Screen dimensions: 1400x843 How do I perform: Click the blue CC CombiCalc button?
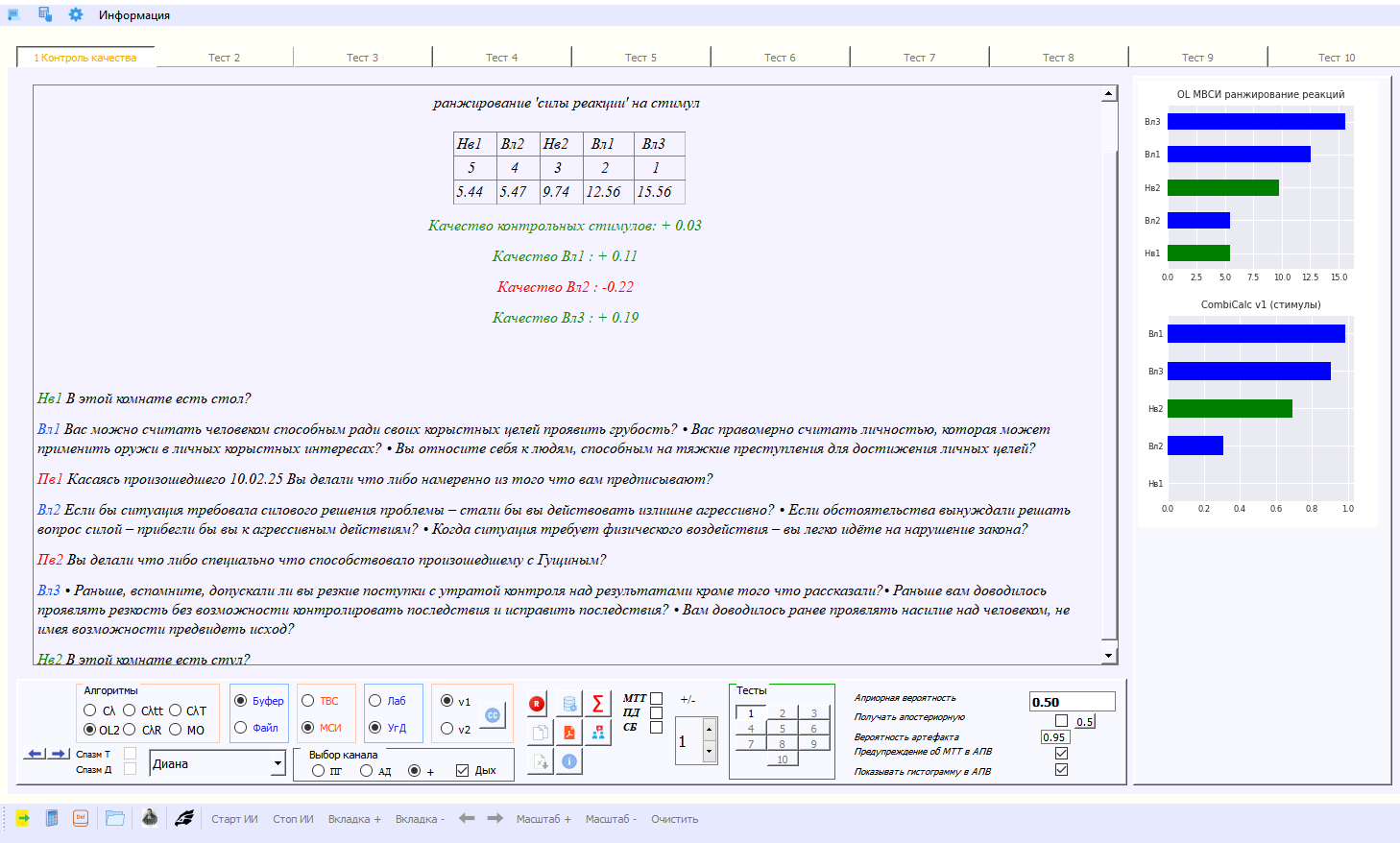493,715
